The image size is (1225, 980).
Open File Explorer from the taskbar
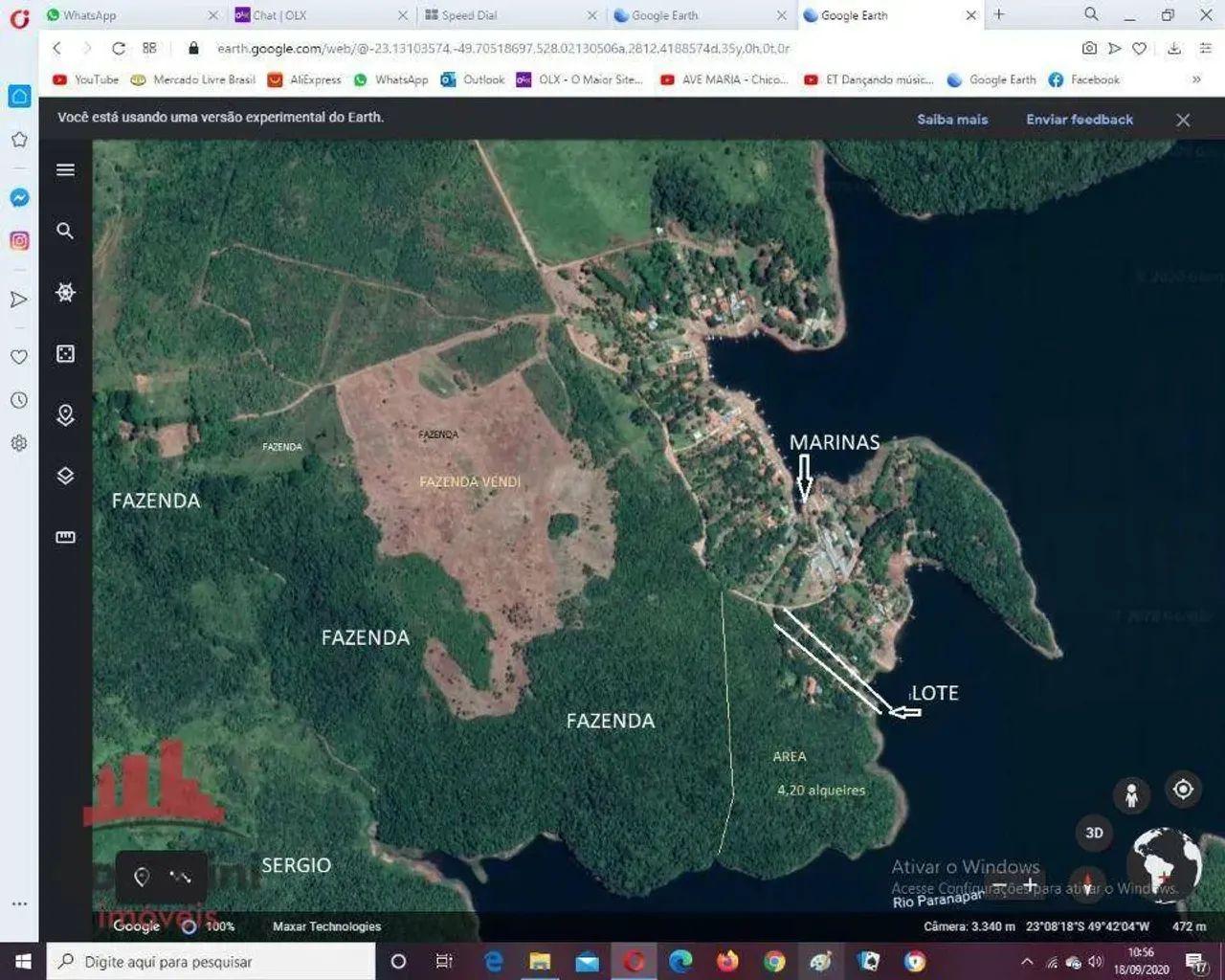pos(540,961)
